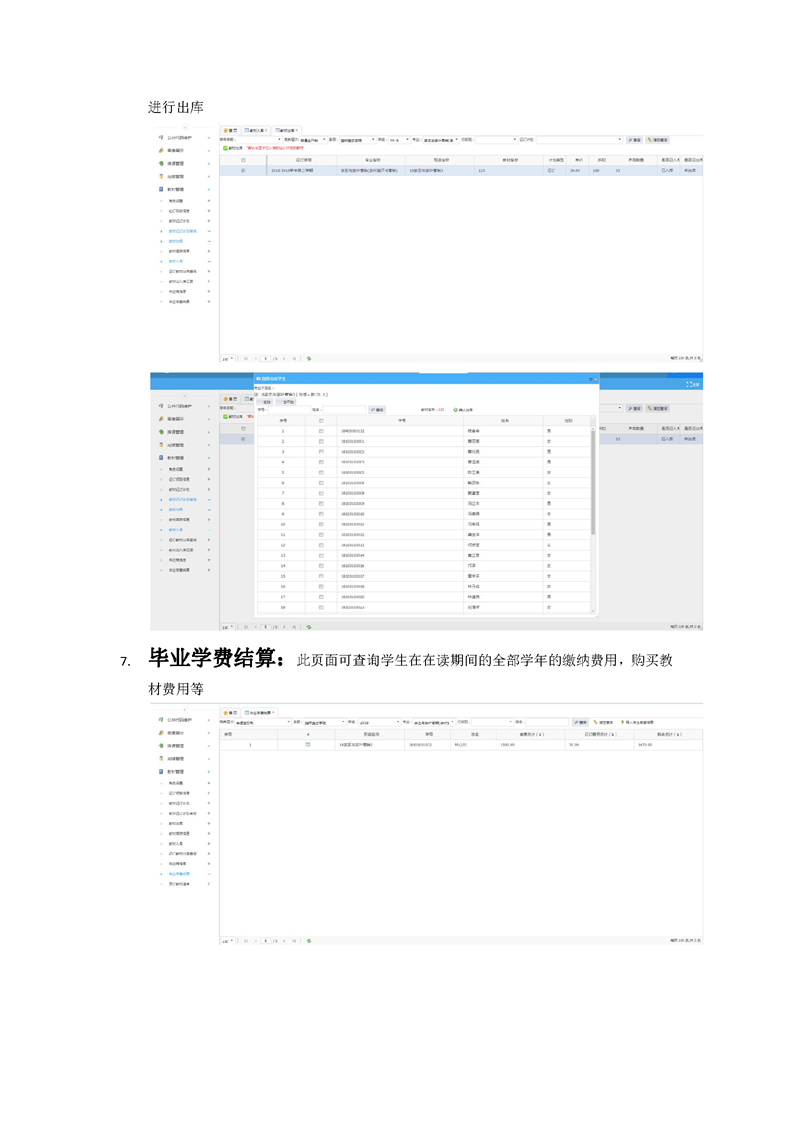Image resolution: width=793 pixels, height=1122 pixels.
Task: Tick the checkbox for student row 14 in the dialog
Action: tap(321, 565)
